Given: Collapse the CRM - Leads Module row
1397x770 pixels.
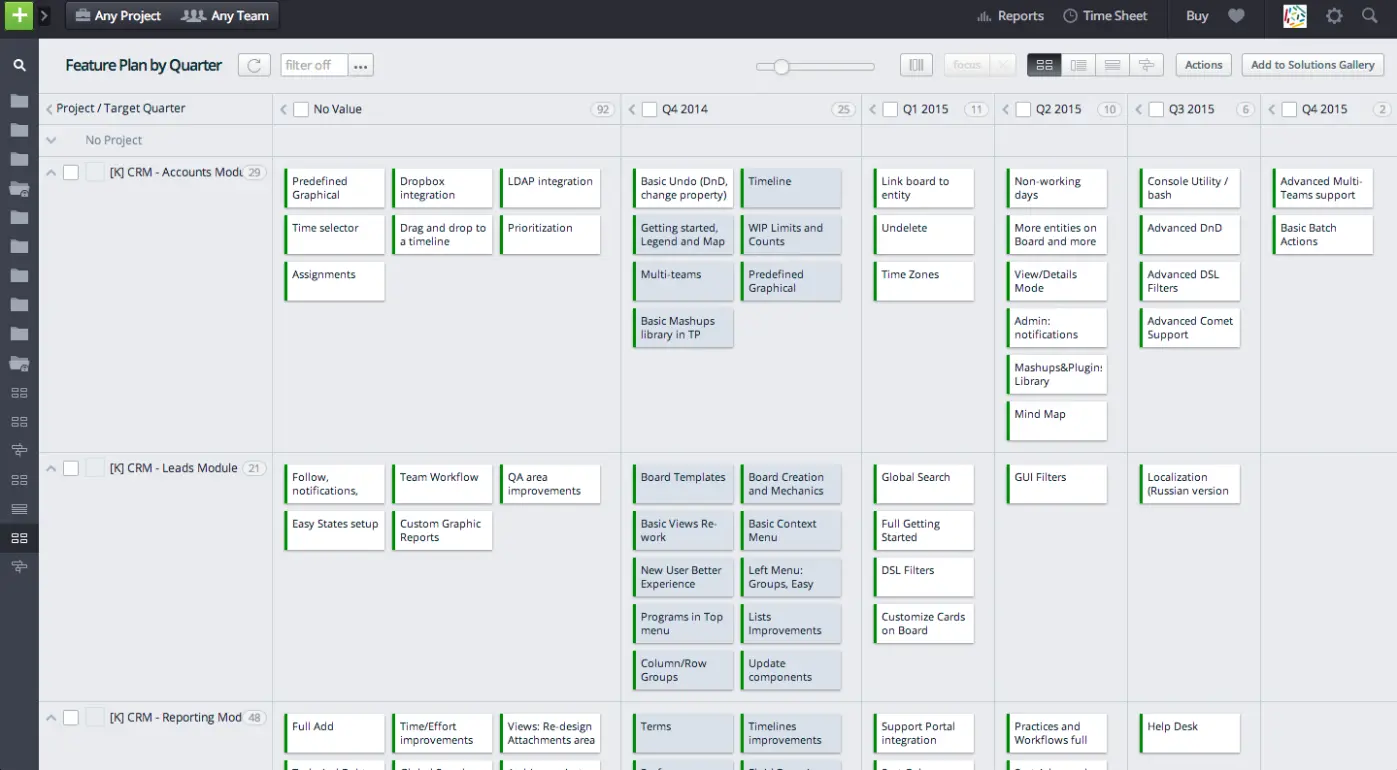Looking at the screenshot, I should coord(51,468).
